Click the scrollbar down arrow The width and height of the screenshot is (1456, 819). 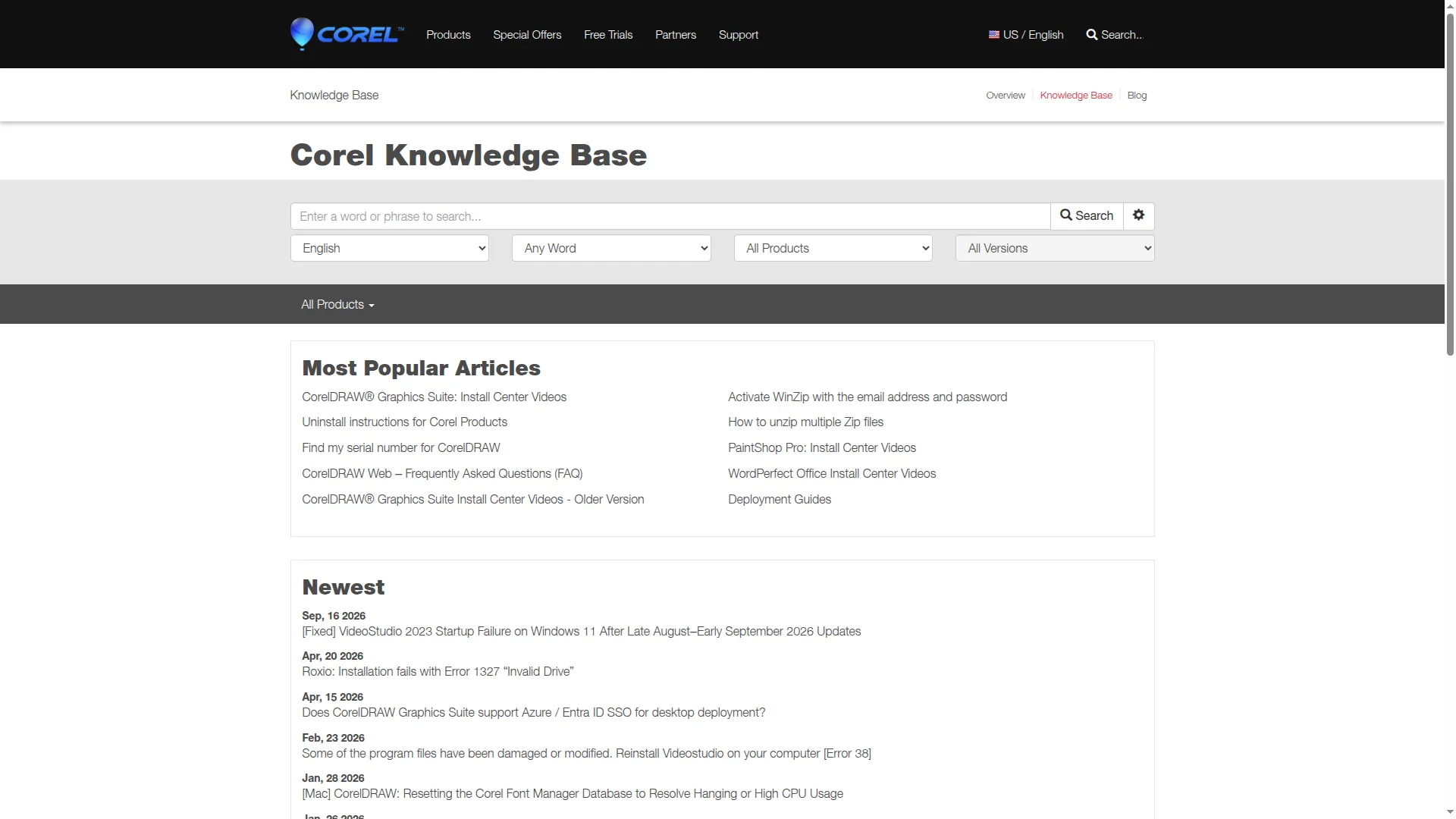point(1450,812)
